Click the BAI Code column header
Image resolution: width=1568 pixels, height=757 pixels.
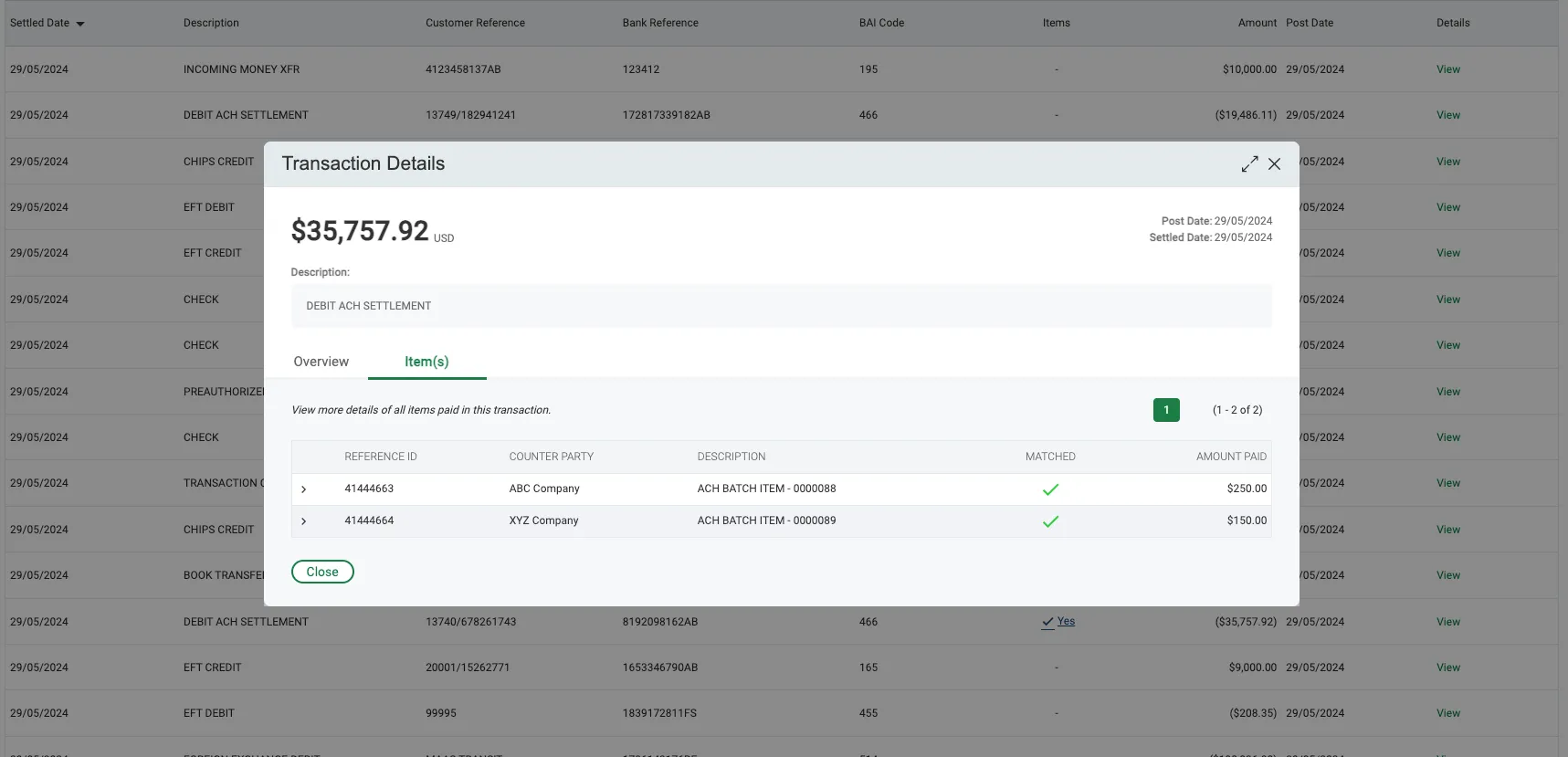881,23
